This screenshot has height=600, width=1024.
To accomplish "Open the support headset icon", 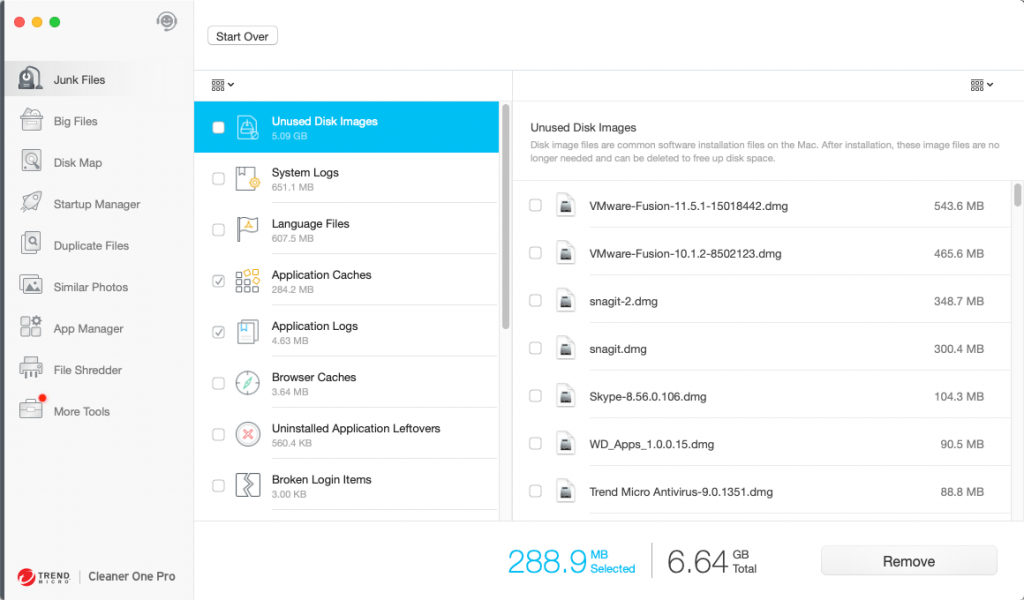I will click(167, 21).
